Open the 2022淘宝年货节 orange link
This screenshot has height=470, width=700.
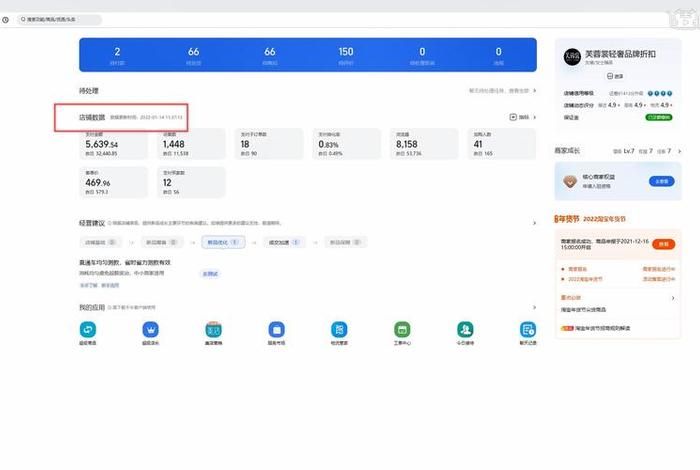point(585,279)
